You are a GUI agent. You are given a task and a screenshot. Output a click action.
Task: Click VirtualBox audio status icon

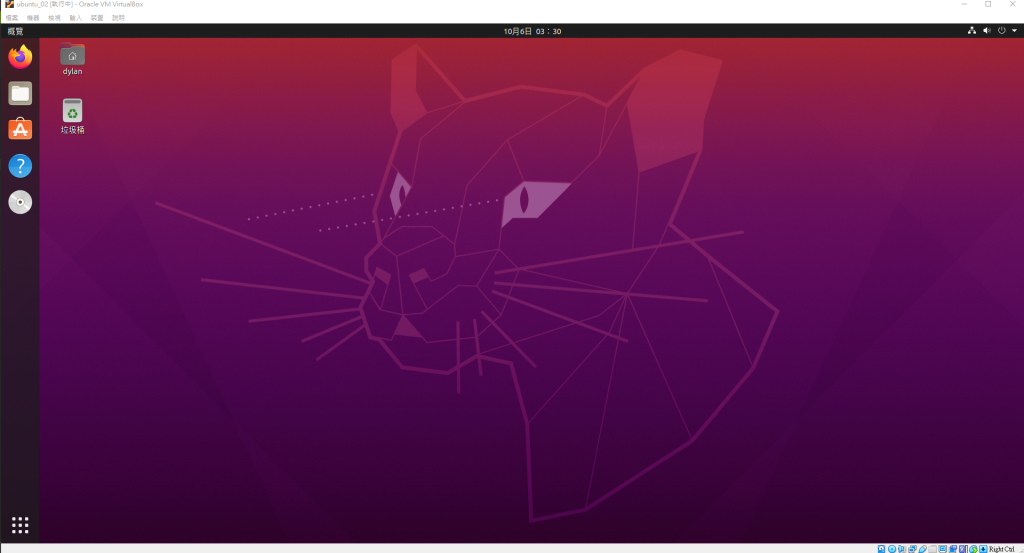coord(902,548)
